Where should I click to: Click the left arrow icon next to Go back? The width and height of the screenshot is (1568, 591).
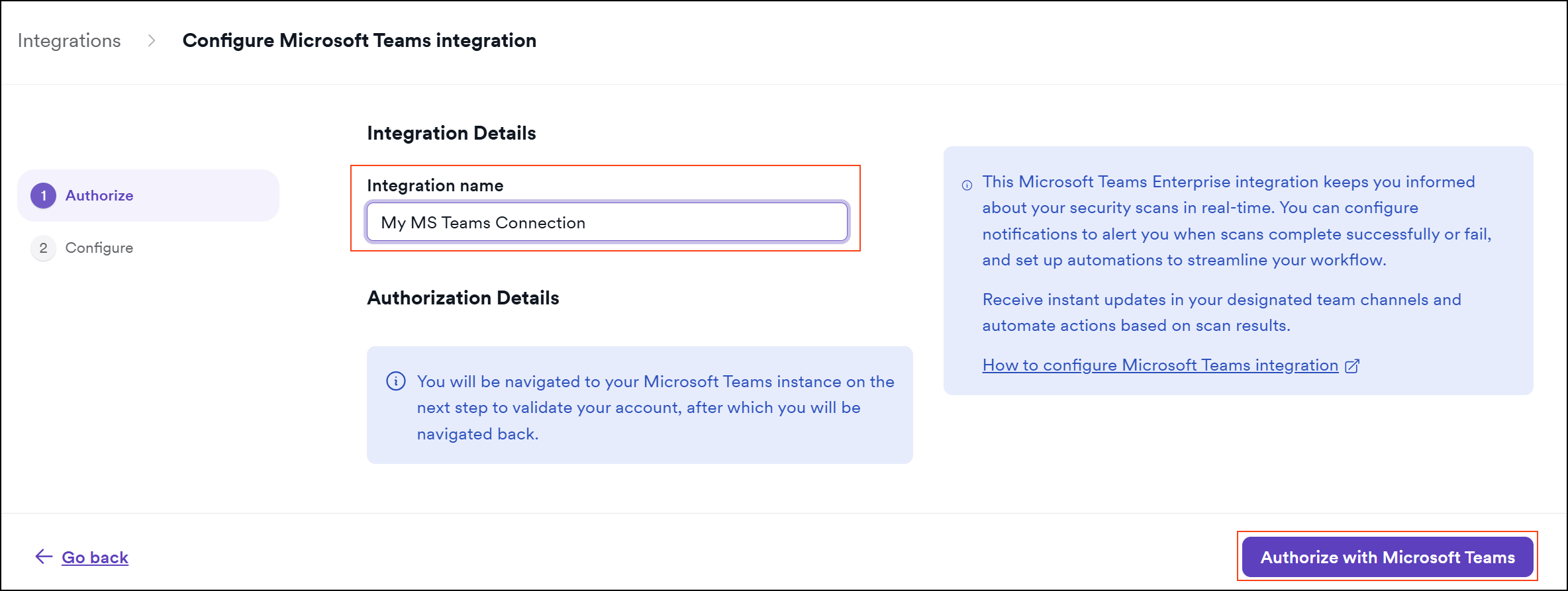click(x=44, y=557)
